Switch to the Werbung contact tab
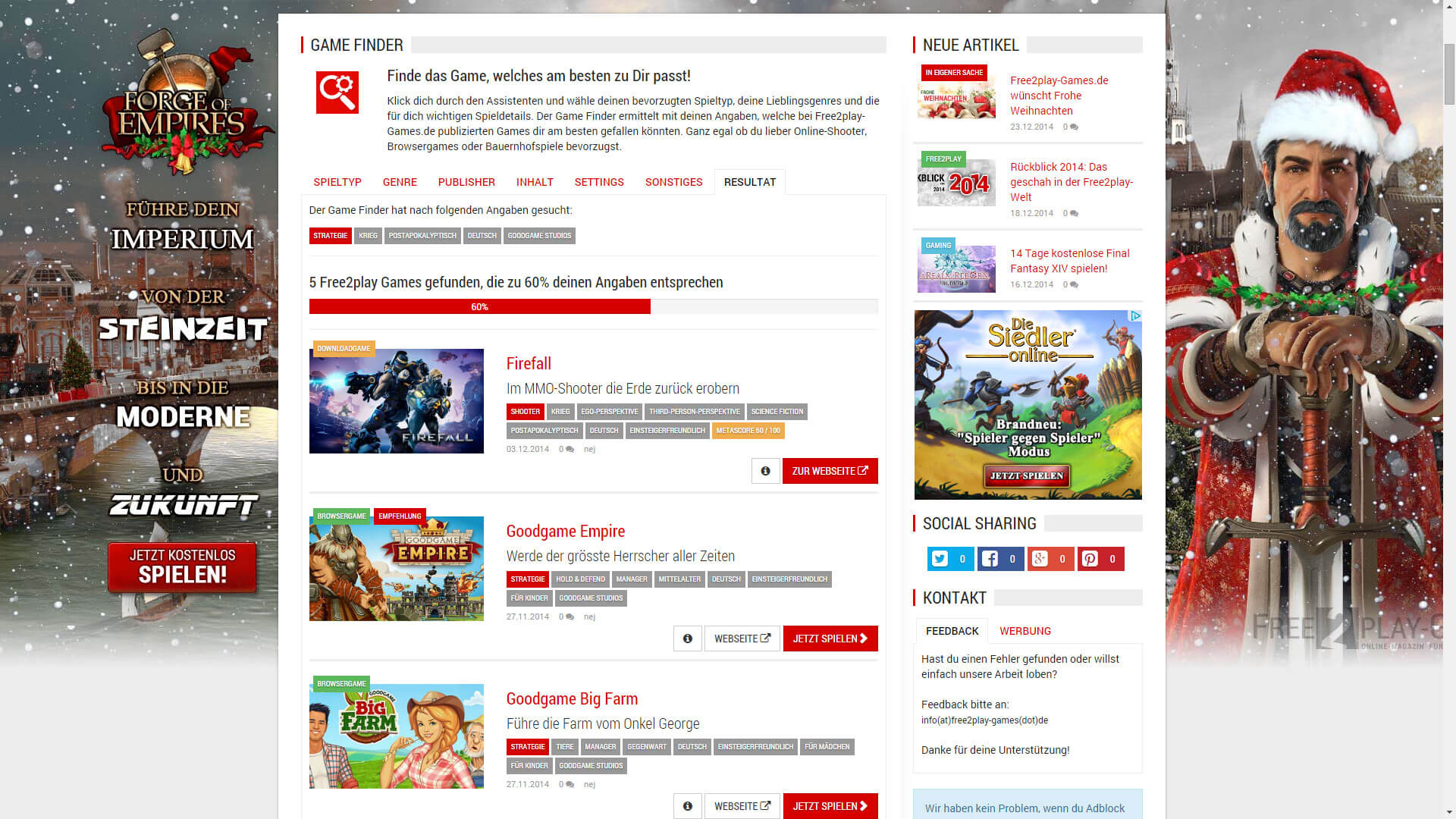1456x819 pixels. point(1025,631)
